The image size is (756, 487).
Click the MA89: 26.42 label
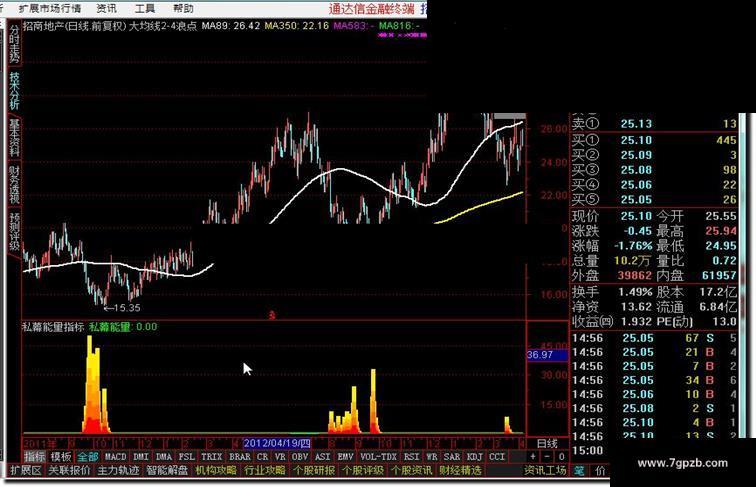[231, 26]
